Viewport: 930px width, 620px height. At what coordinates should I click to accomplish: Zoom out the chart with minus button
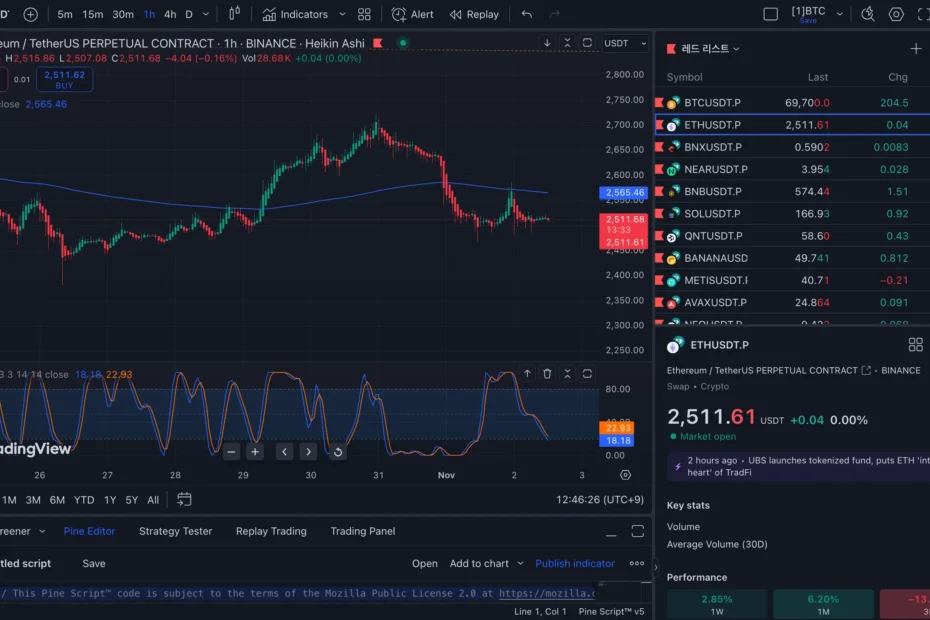click(231, 452)
